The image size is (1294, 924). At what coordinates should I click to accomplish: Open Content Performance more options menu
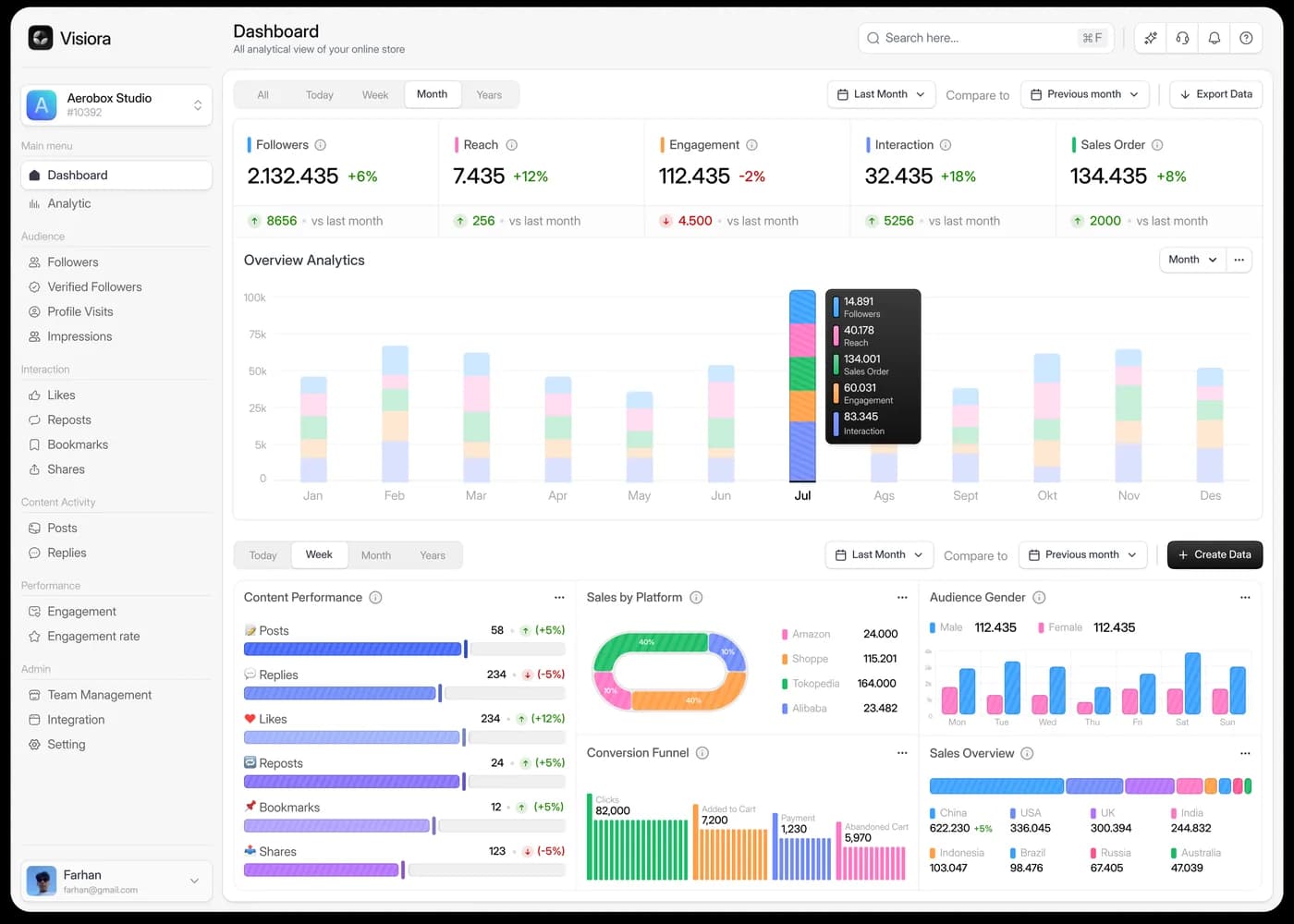coord(559,598)
